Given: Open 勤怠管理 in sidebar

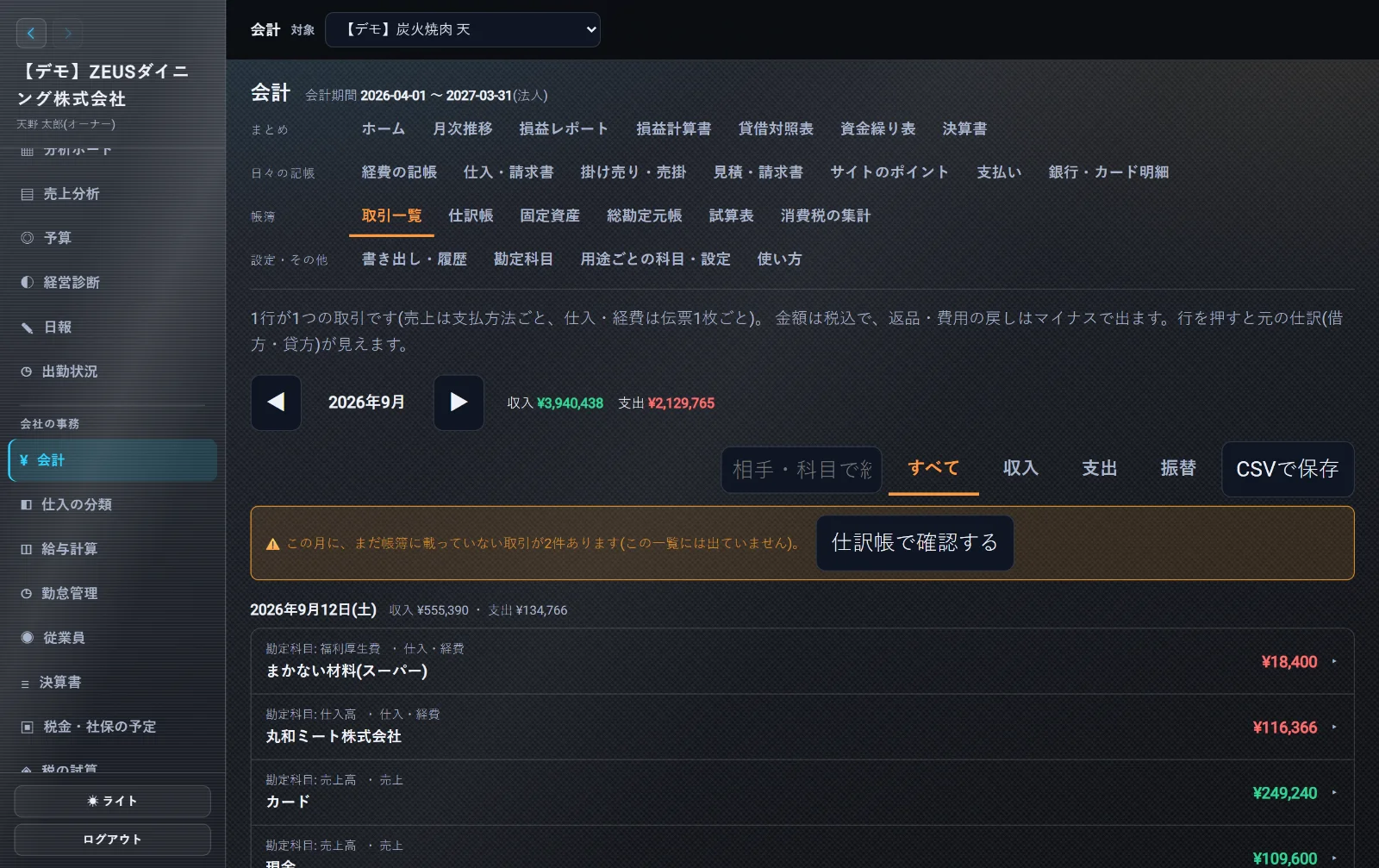Looking at the screenshot, I should pyautogui.click(x=112, y=593).
